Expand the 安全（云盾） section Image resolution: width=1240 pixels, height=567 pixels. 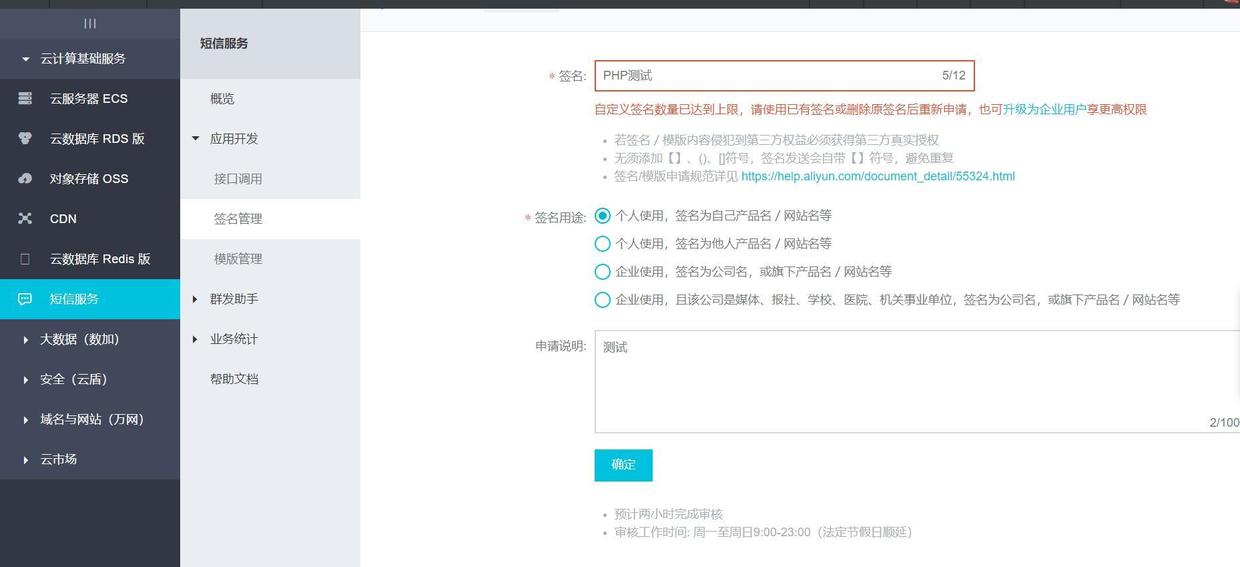point(26,379)
